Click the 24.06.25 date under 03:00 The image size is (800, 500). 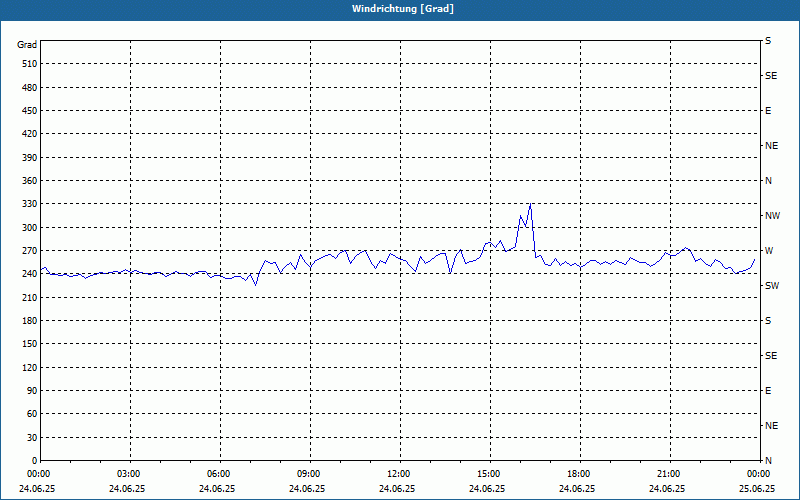coord(128,489)
